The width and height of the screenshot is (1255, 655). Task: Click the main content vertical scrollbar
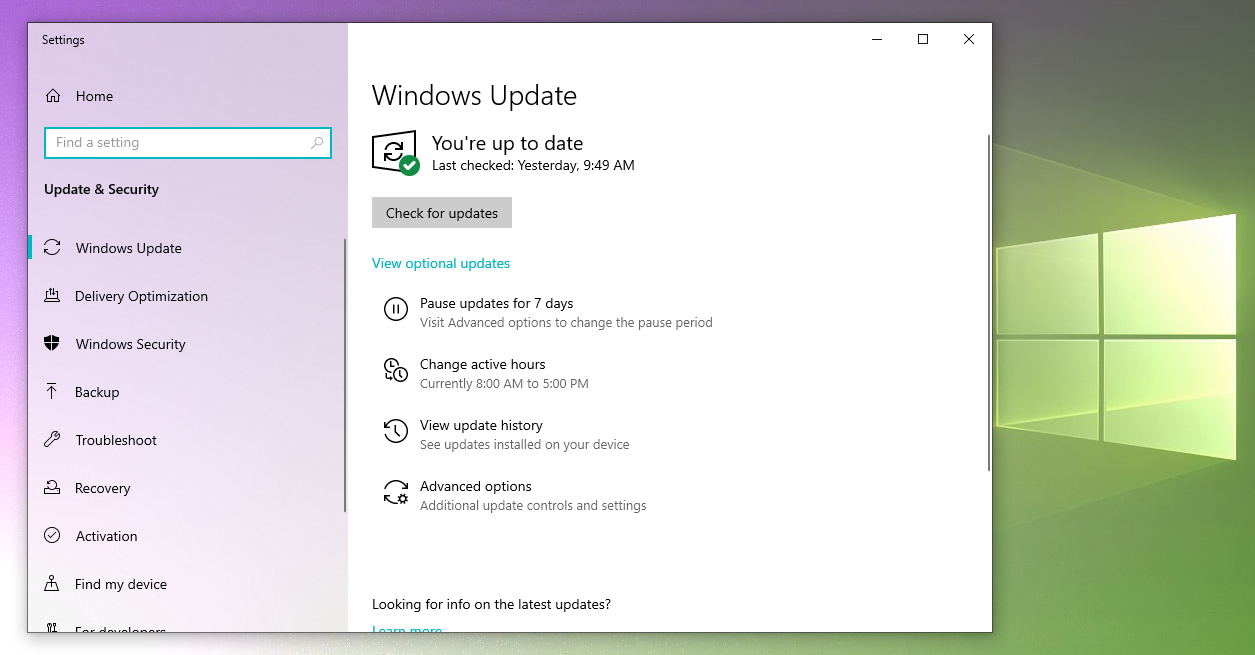(x=989, y=300)
